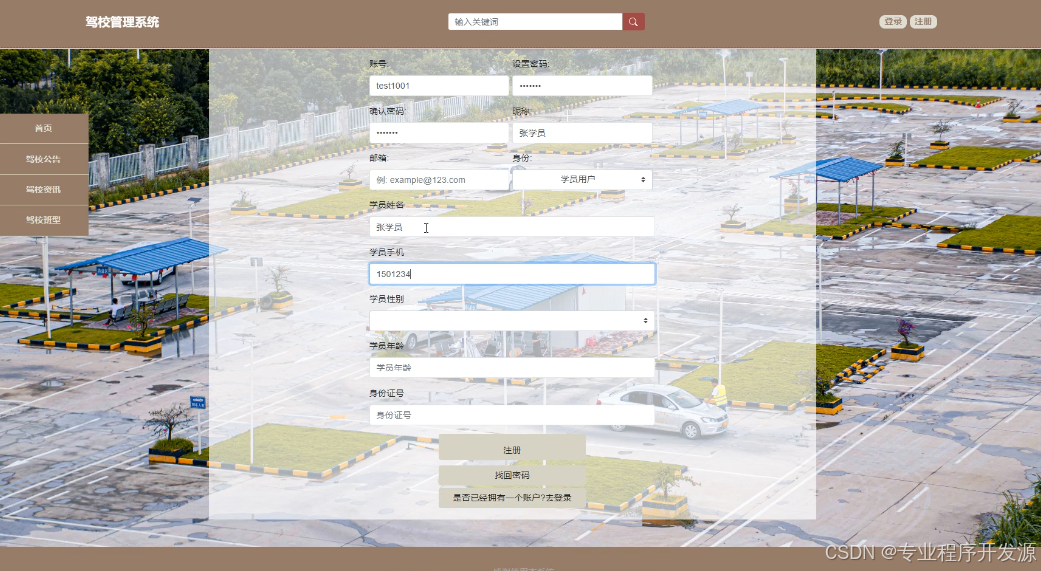
Task: Open the 注册 button in header
Action: coord(923,22)
